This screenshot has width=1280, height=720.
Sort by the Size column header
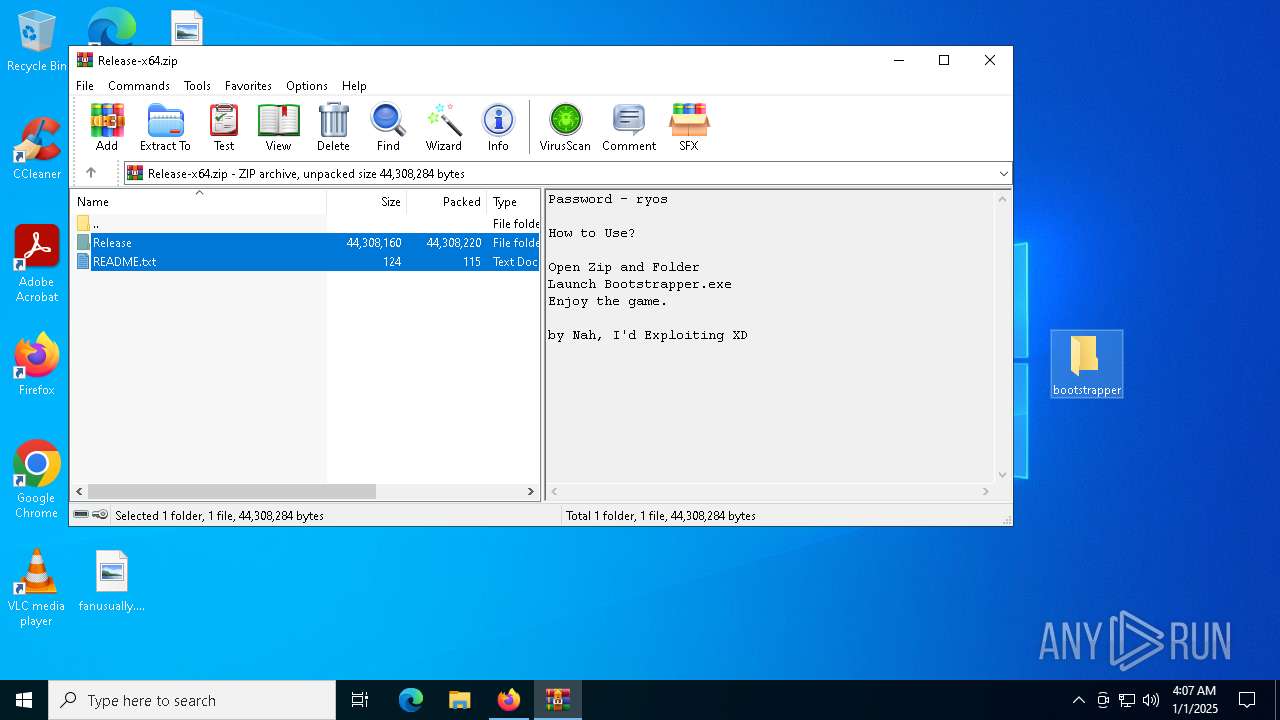[366, 202]
